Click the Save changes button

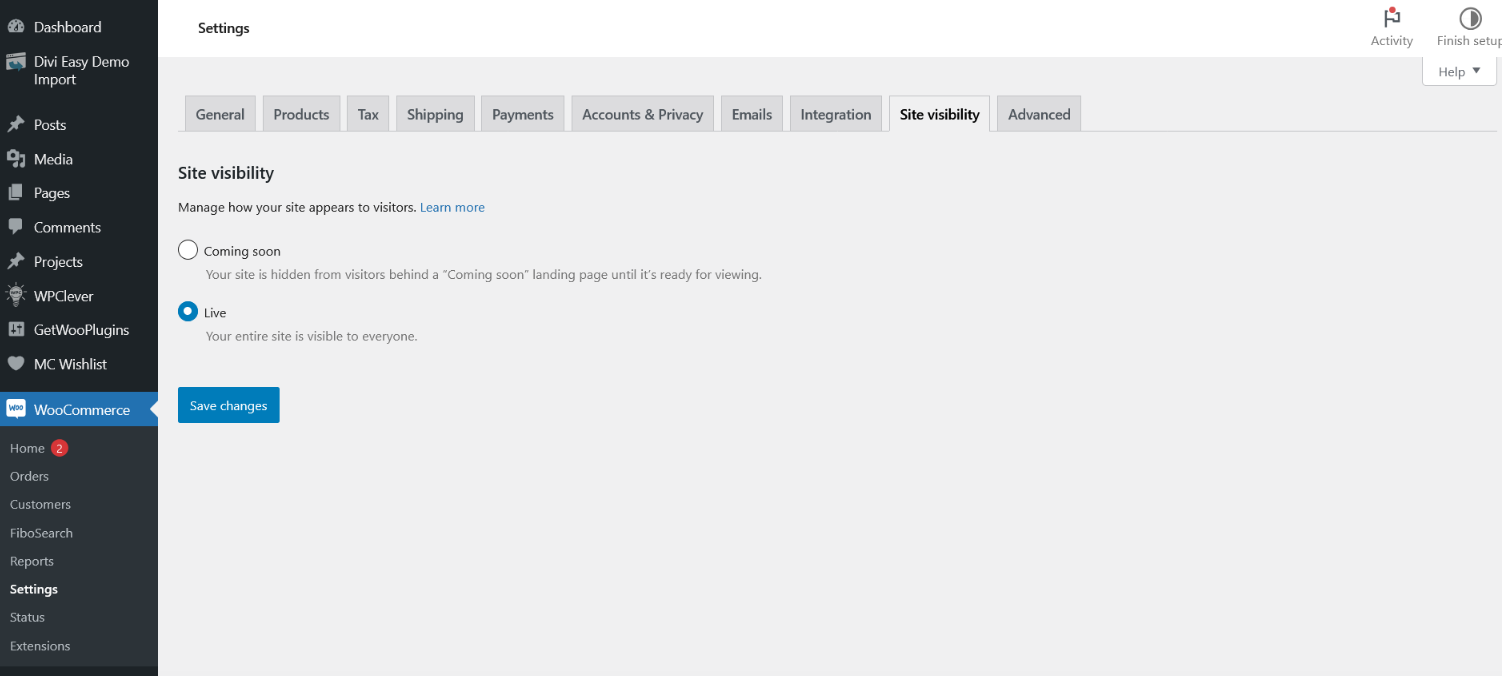coord(229,405)
